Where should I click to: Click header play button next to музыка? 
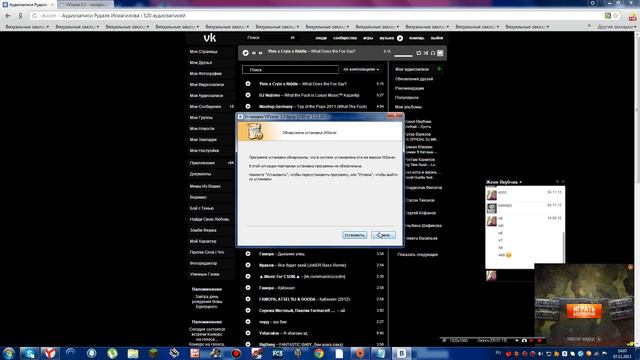click(400, 38)
